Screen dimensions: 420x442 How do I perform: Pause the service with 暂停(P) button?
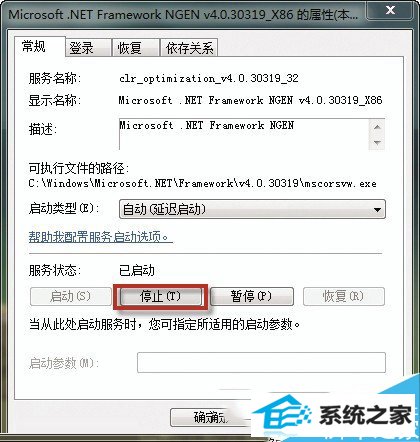coord(252,296)
